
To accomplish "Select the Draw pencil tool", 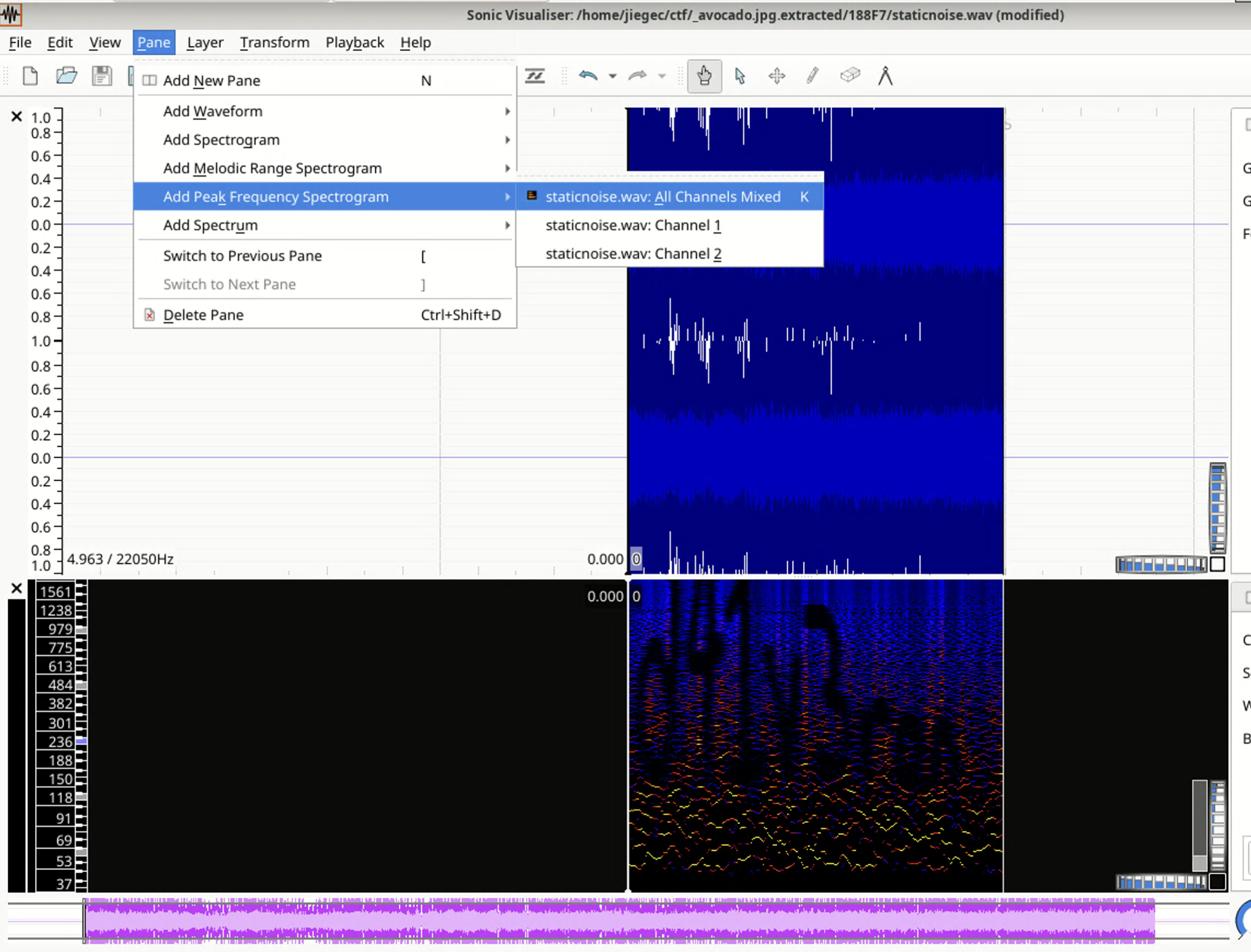I will point(813,76).
